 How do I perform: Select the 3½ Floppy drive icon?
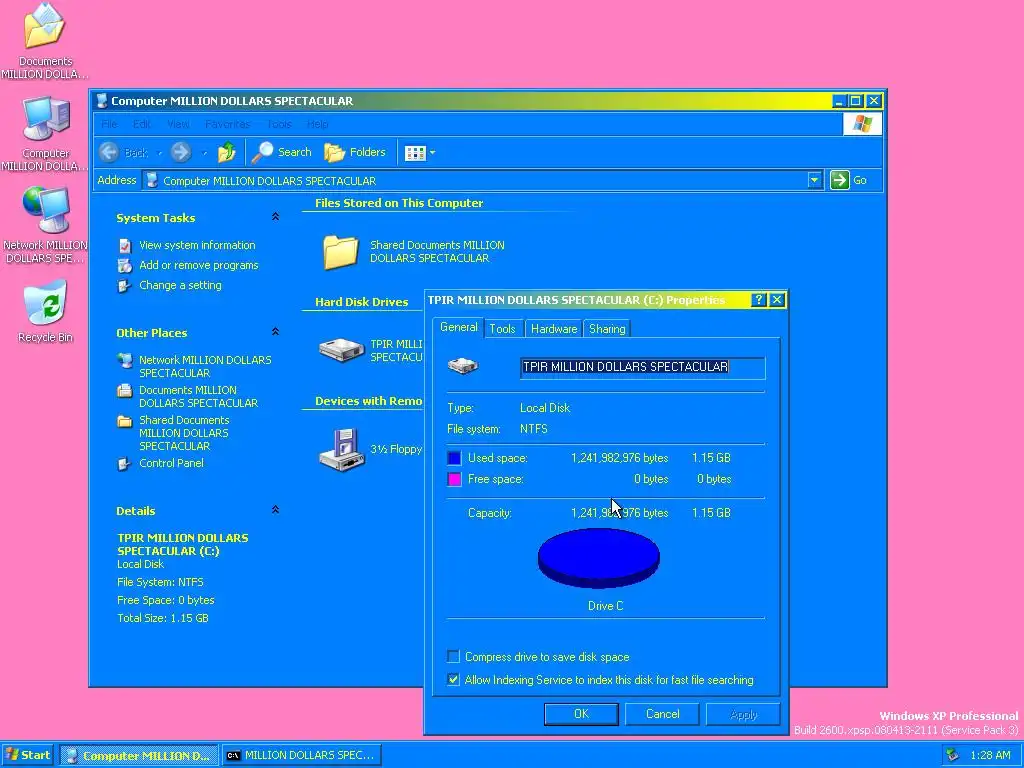tap(341, 449)
